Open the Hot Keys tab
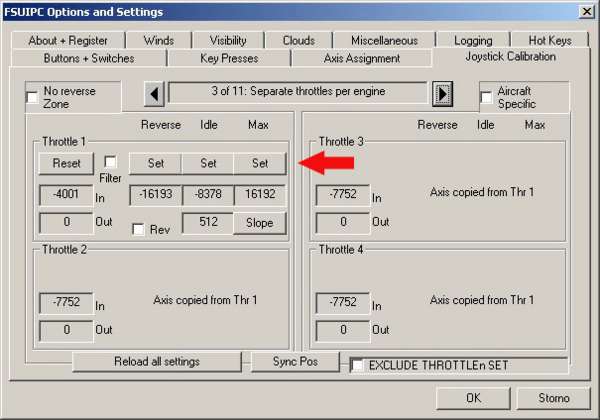The height and width of the screenshot is (420, 600). (550, 41)
